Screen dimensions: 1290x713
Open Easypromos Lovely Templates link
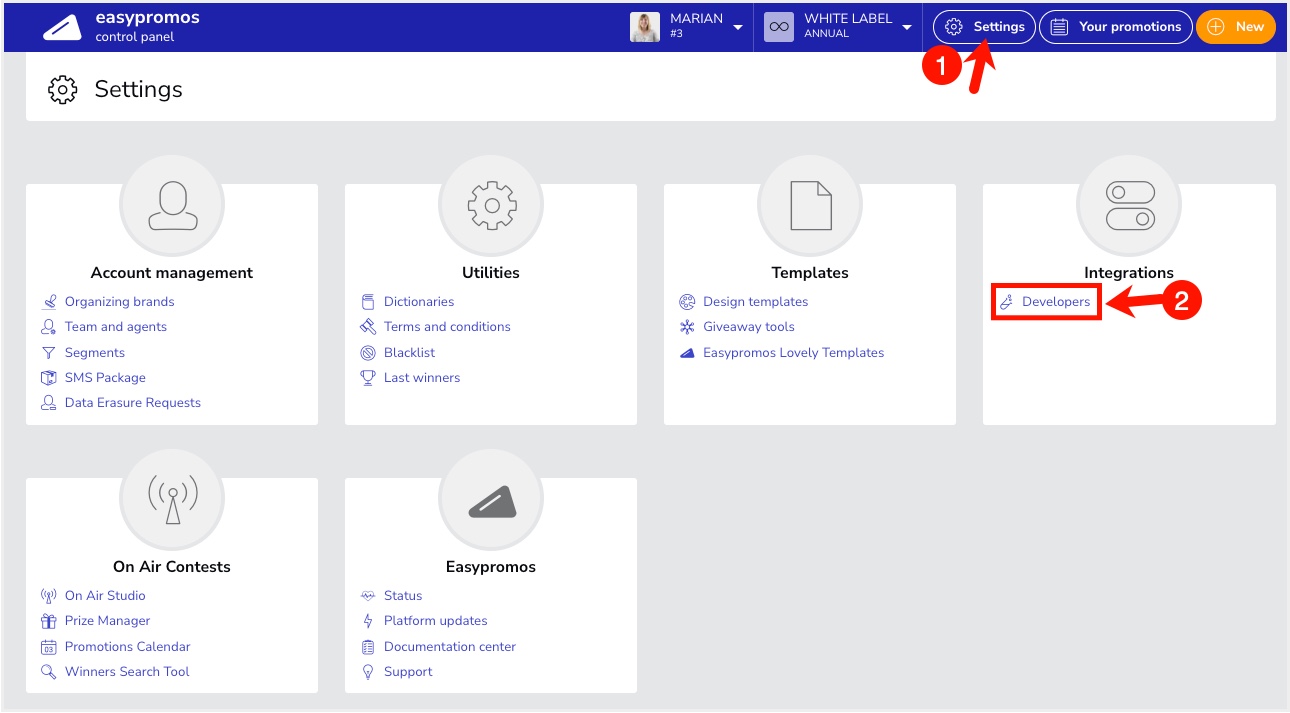[794, 353]
